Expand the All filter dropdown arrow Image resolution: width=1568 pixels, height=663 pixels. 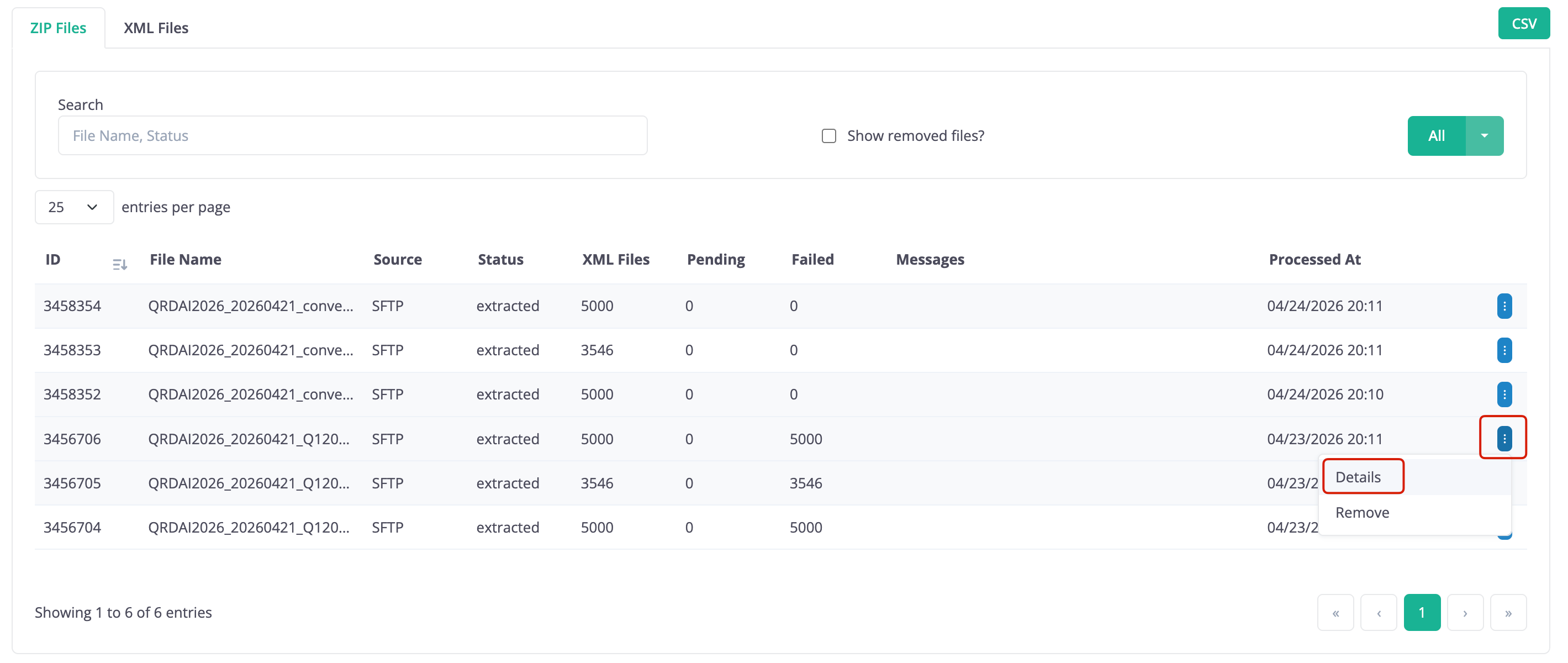[1484, 136]
